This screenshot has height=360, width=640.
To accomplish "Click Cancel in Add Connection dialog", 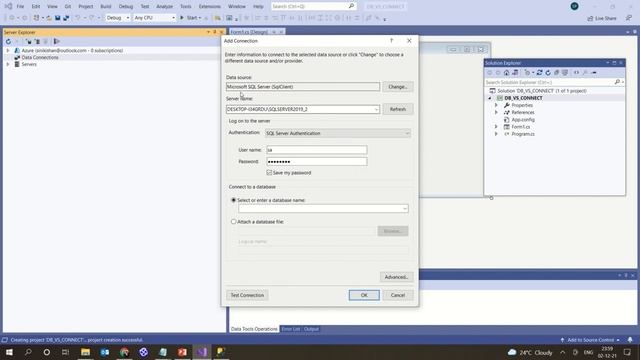I will click(x=398, y=295).
